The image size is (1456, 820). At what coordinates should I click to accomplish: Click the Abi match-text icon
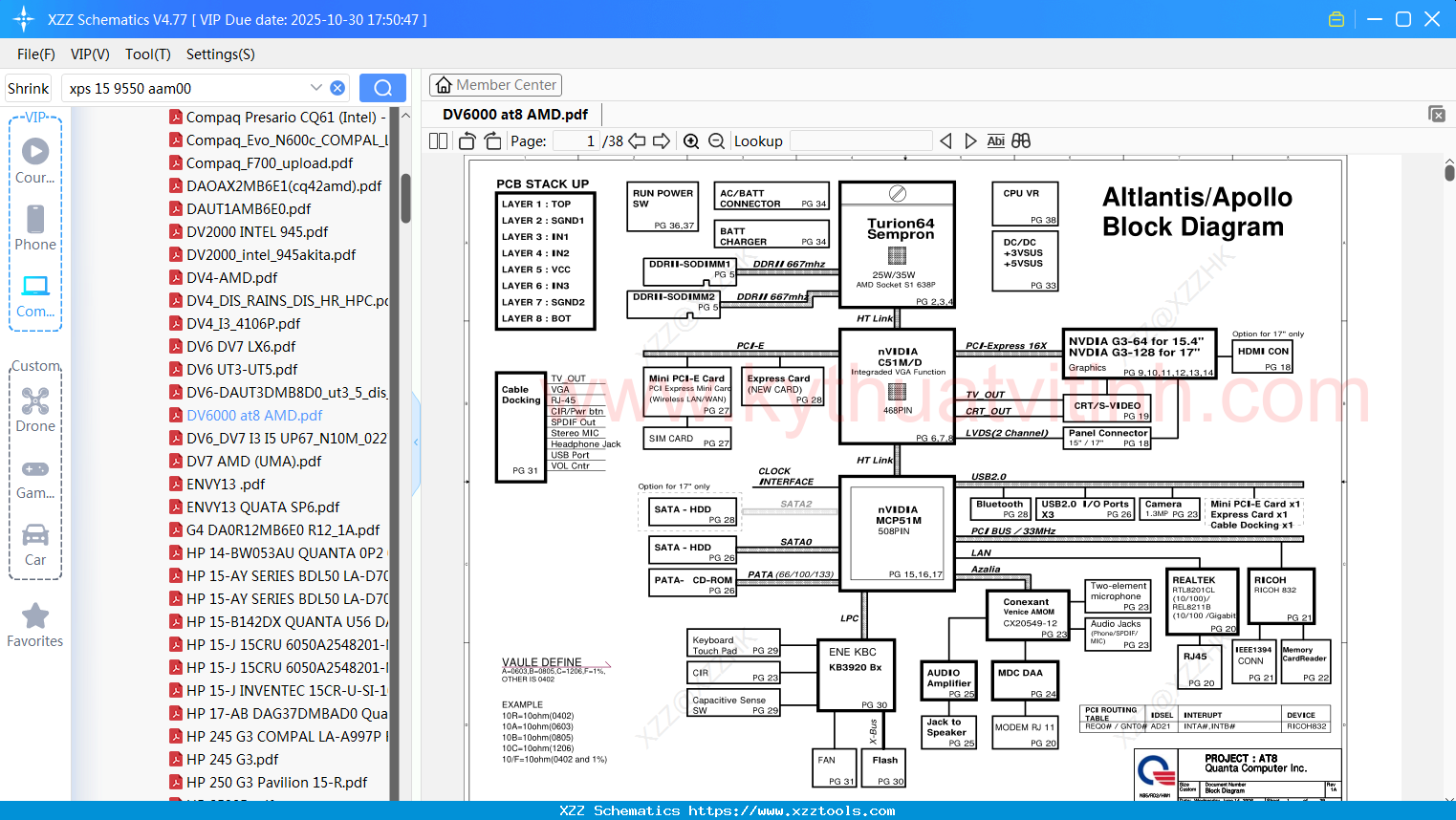pos(995,141)
